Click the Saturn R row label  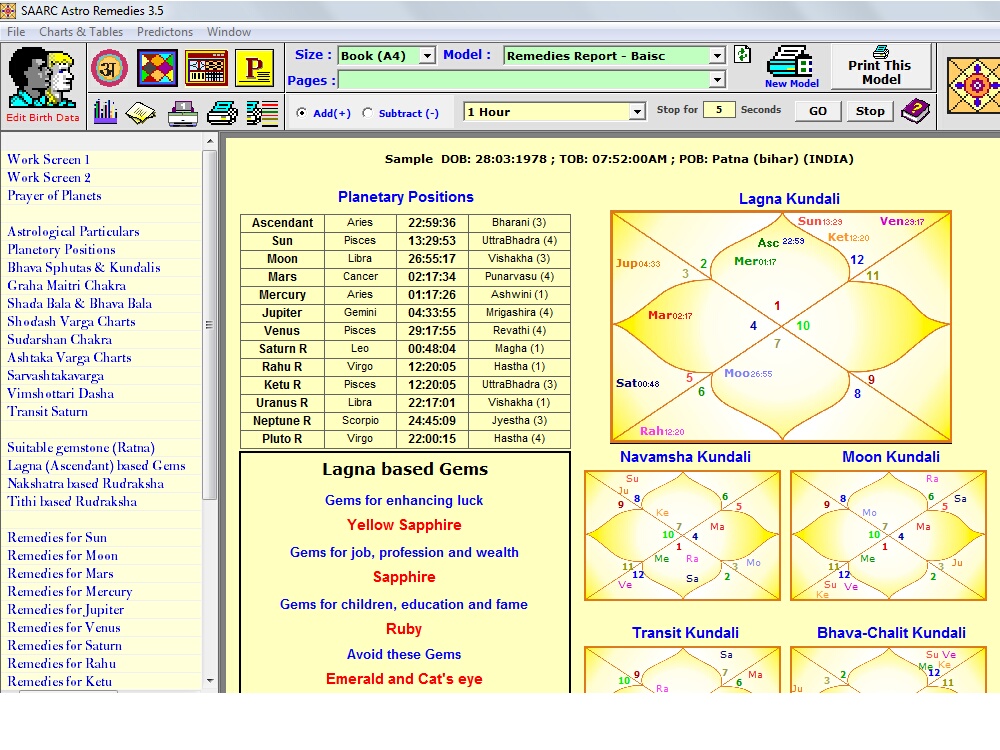[x=282, y=349]
